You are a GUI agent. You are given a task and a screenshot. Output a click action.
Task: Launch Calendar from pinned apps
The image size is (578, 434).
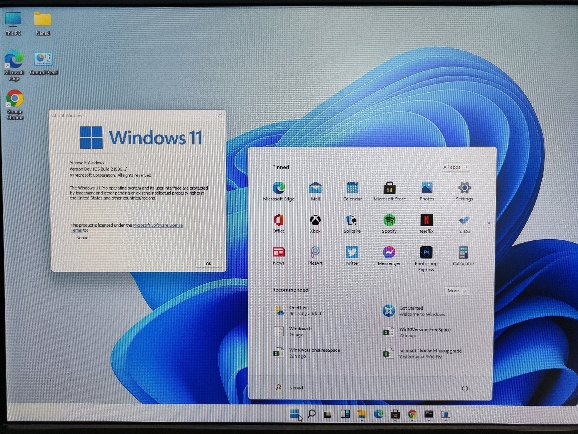tap(352, 191)
